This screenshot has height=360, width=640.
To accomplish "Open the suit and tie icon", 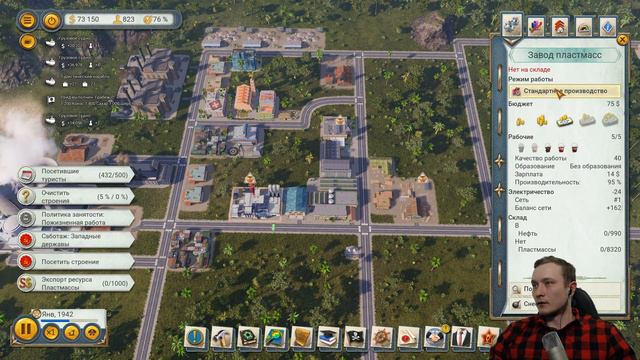I will point(462,338).
